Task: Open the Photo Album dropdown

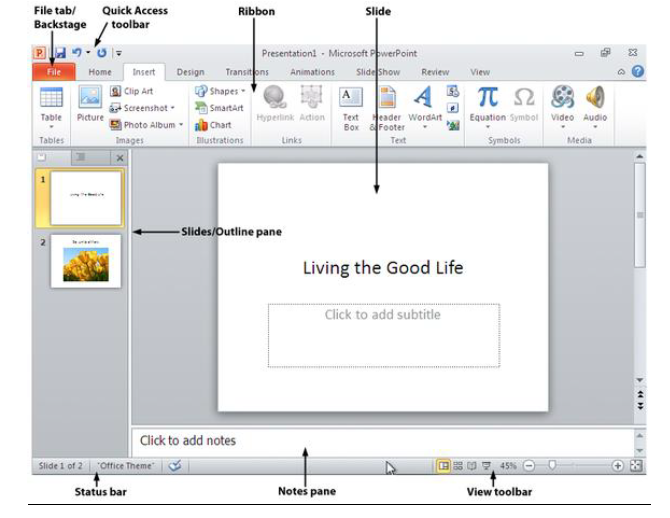Action: 181,125
